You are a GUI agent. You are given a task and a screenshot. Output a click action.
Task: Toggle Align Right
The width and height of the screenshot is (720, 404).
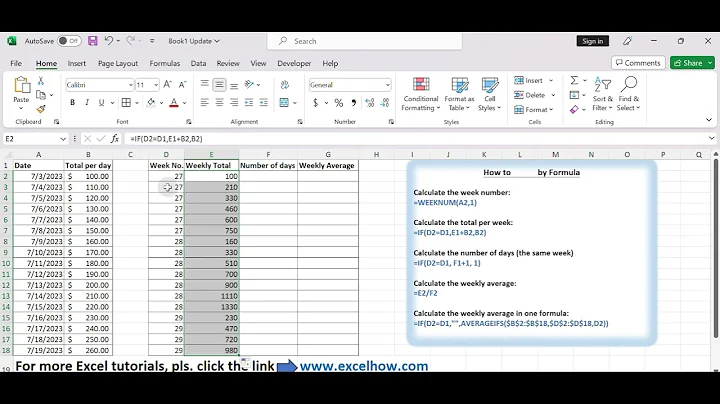pyautogui.click(x=234, y=102)
